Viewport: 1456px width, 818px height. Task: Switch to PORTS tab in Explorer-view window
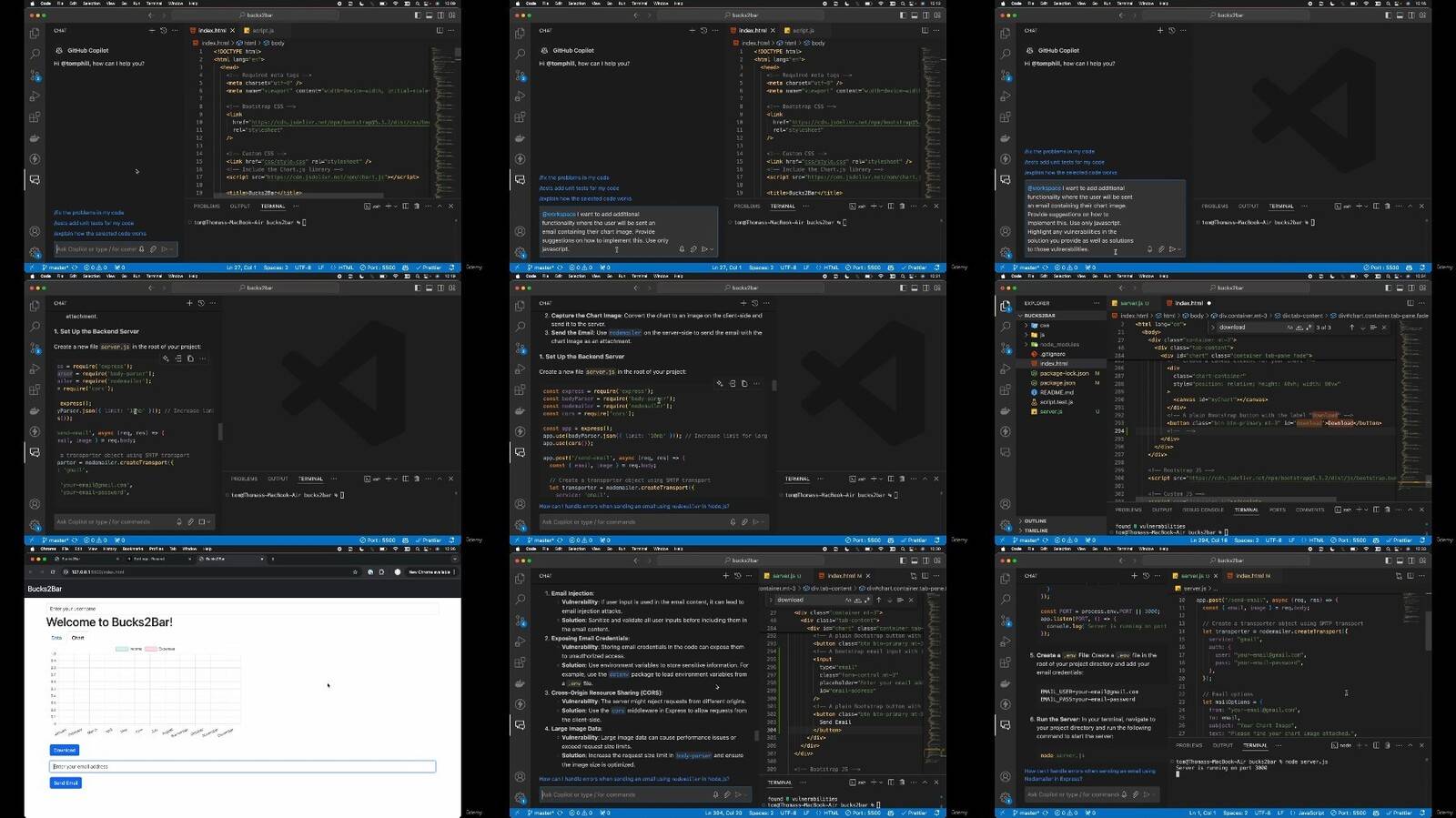tap(1278, 510)
